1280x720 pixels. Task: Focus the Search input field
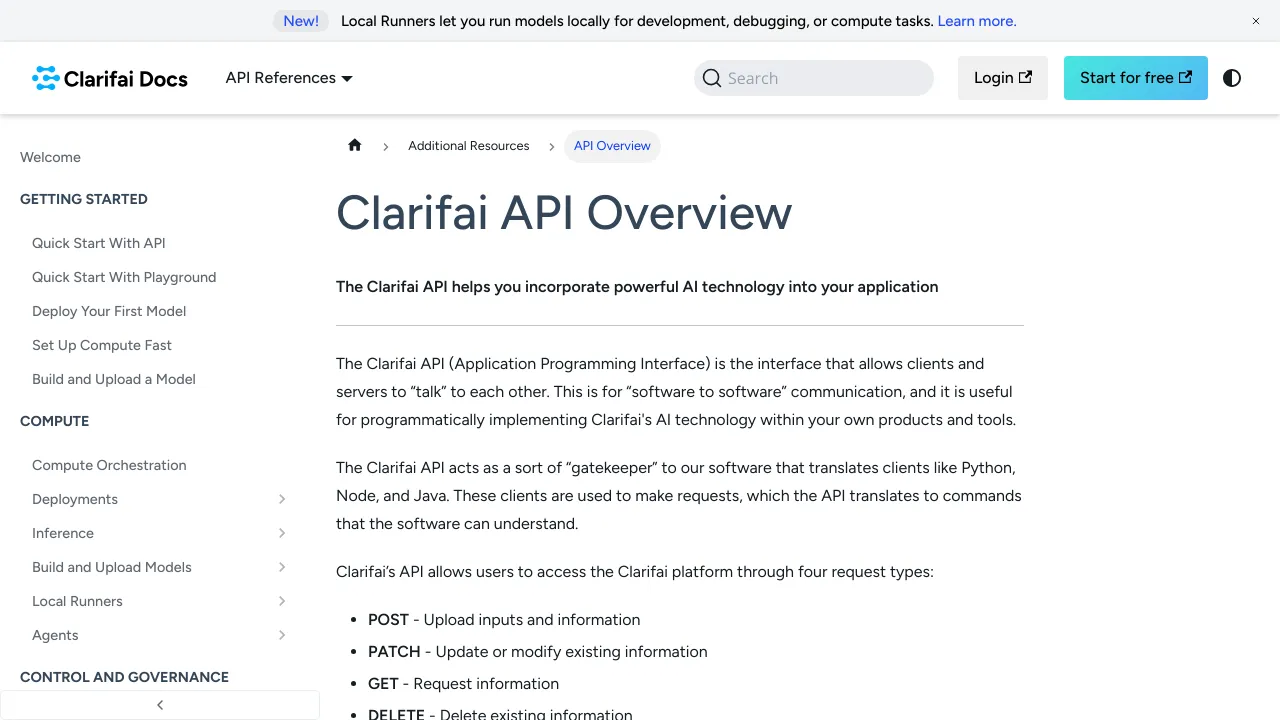coord(814,78)
